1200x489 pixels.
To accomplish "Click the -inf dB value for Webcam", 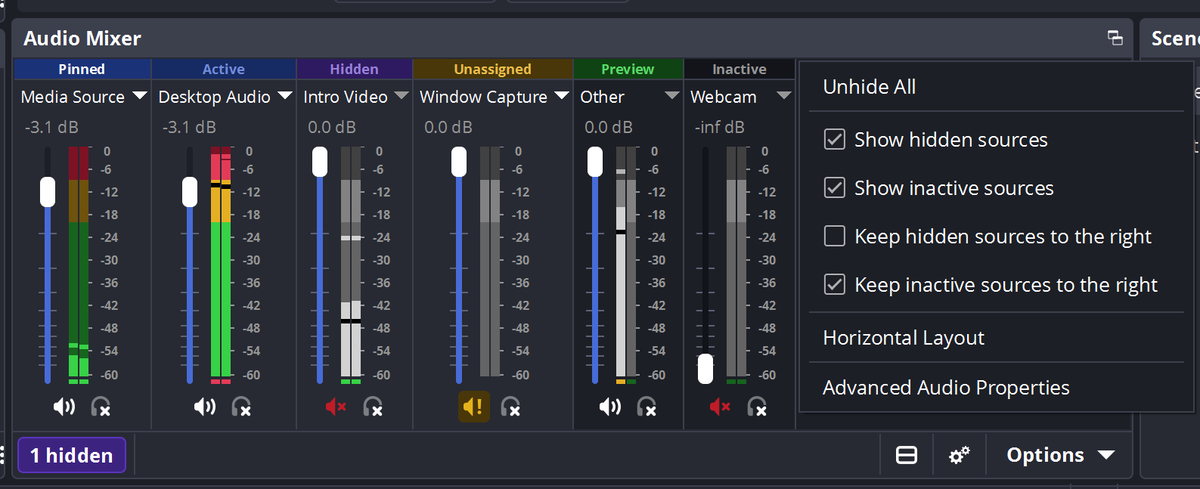I will (719, 128).
